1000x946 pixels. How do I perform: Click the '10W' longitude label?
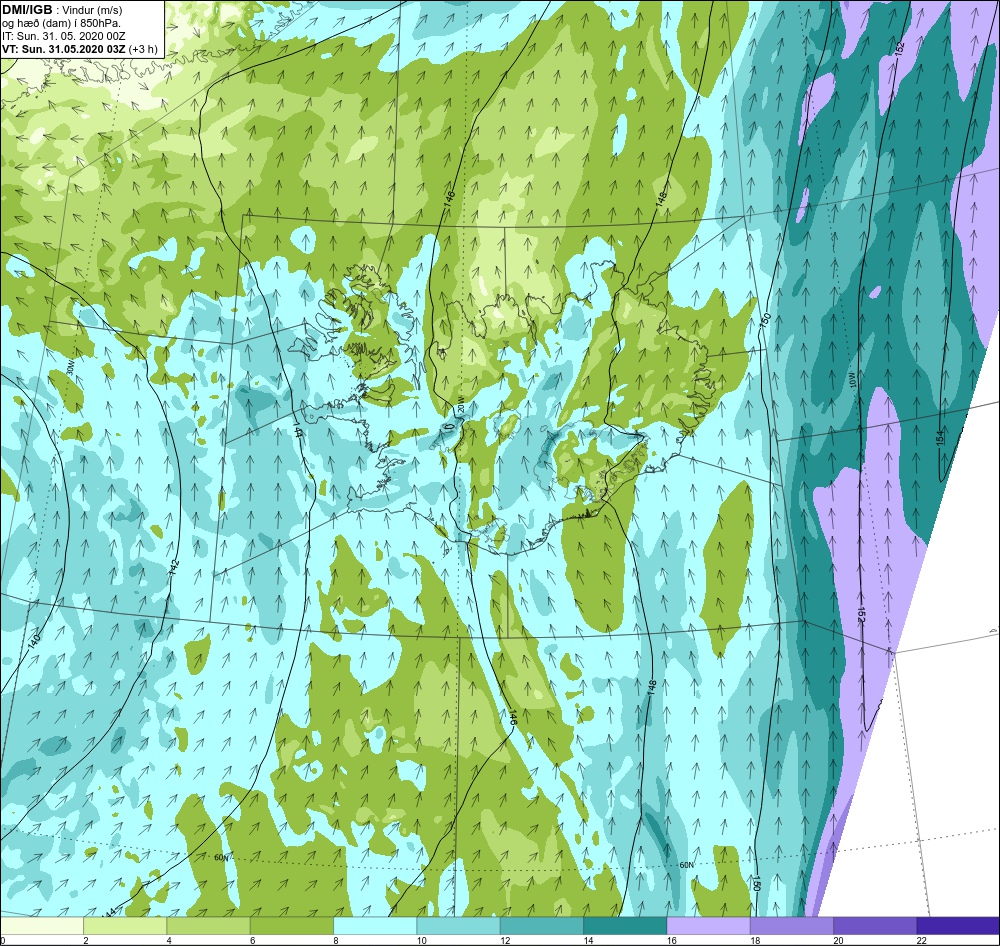(853, 380)
